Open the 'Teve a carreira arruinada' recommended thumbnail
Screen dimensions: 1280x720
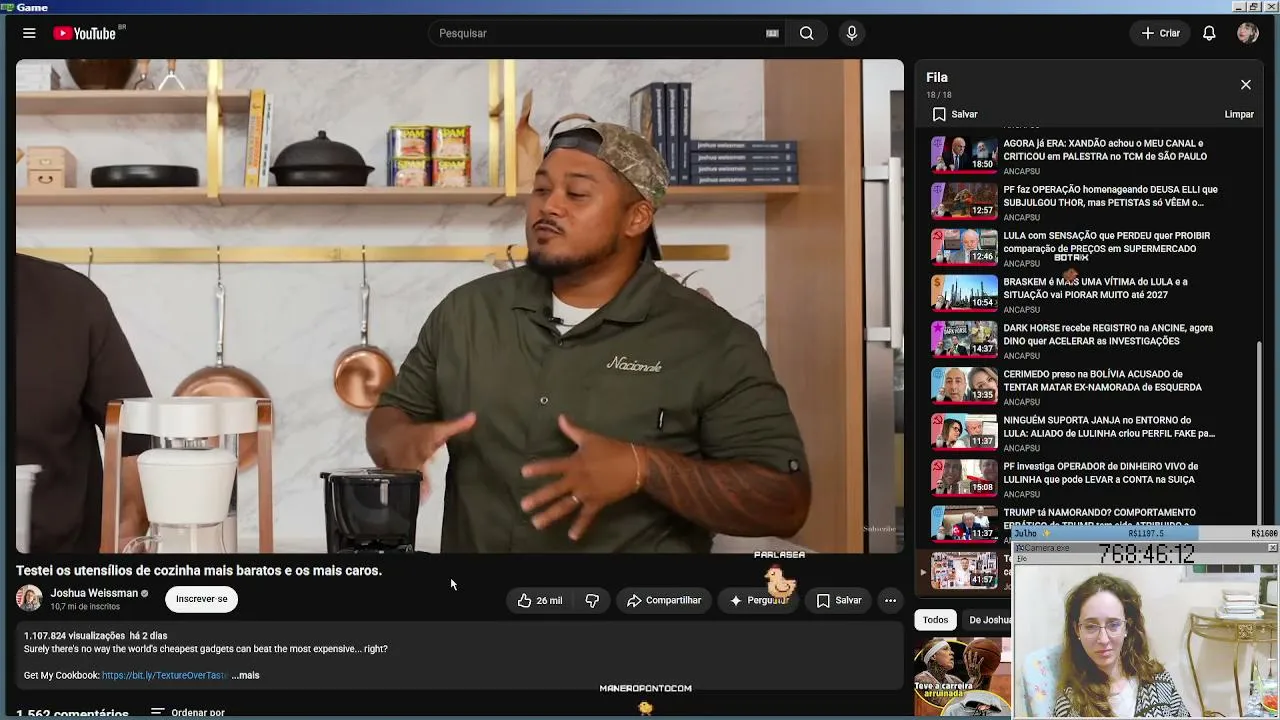(x=963, y=677)
